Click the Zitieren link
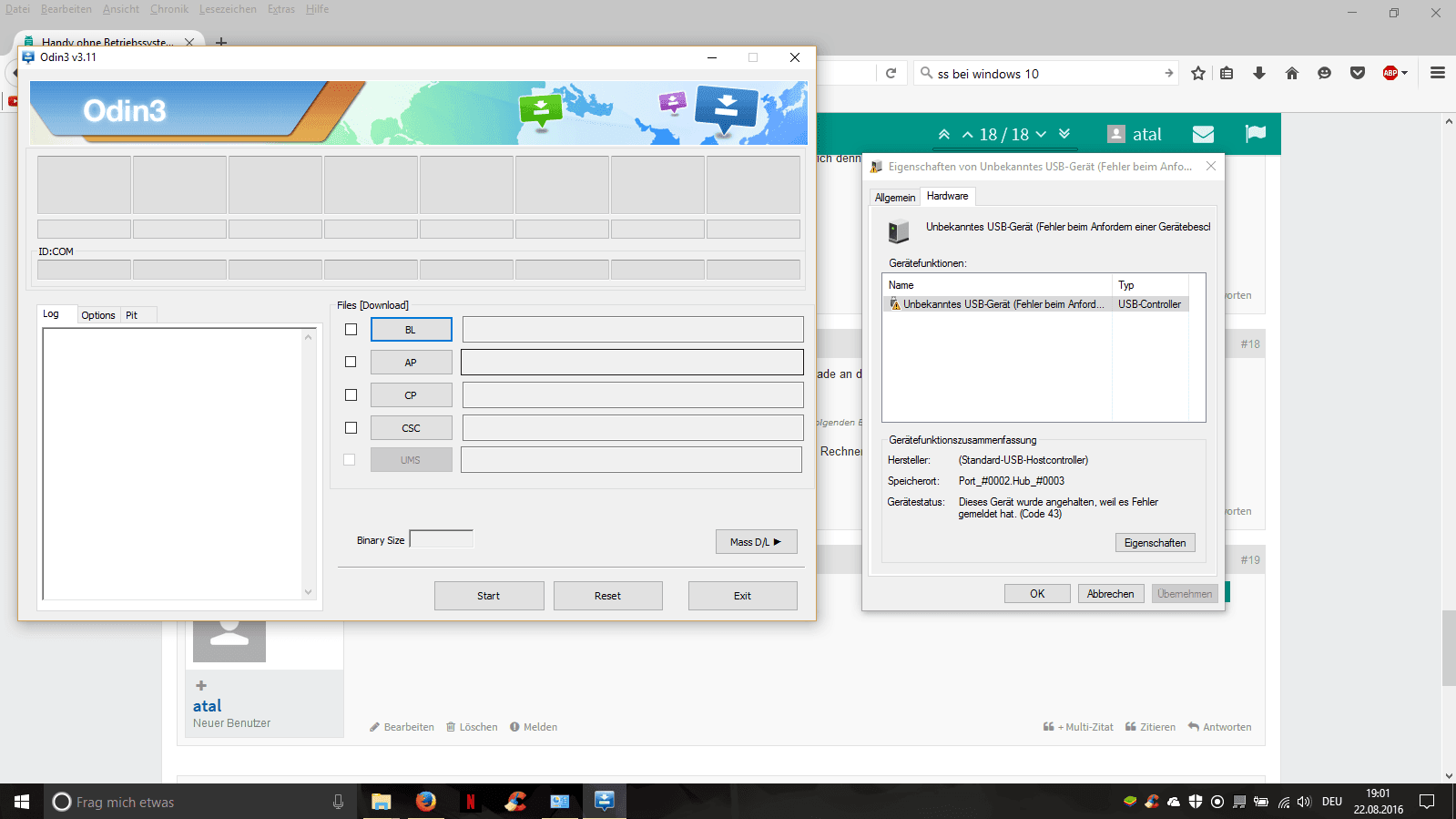 pyautogui.click(x=1150, y=727)
